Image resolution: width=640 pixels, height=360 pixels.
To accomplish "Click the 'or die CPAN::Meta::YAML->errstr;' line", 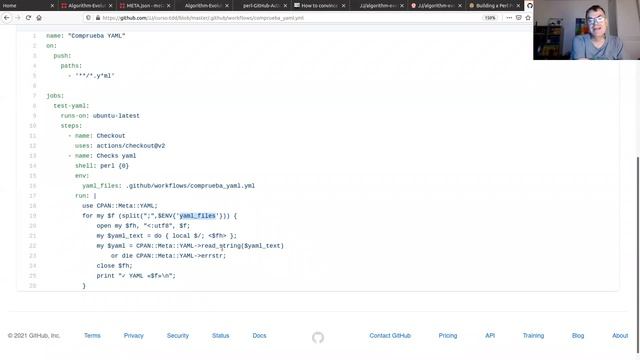I will tap(168, 256).
